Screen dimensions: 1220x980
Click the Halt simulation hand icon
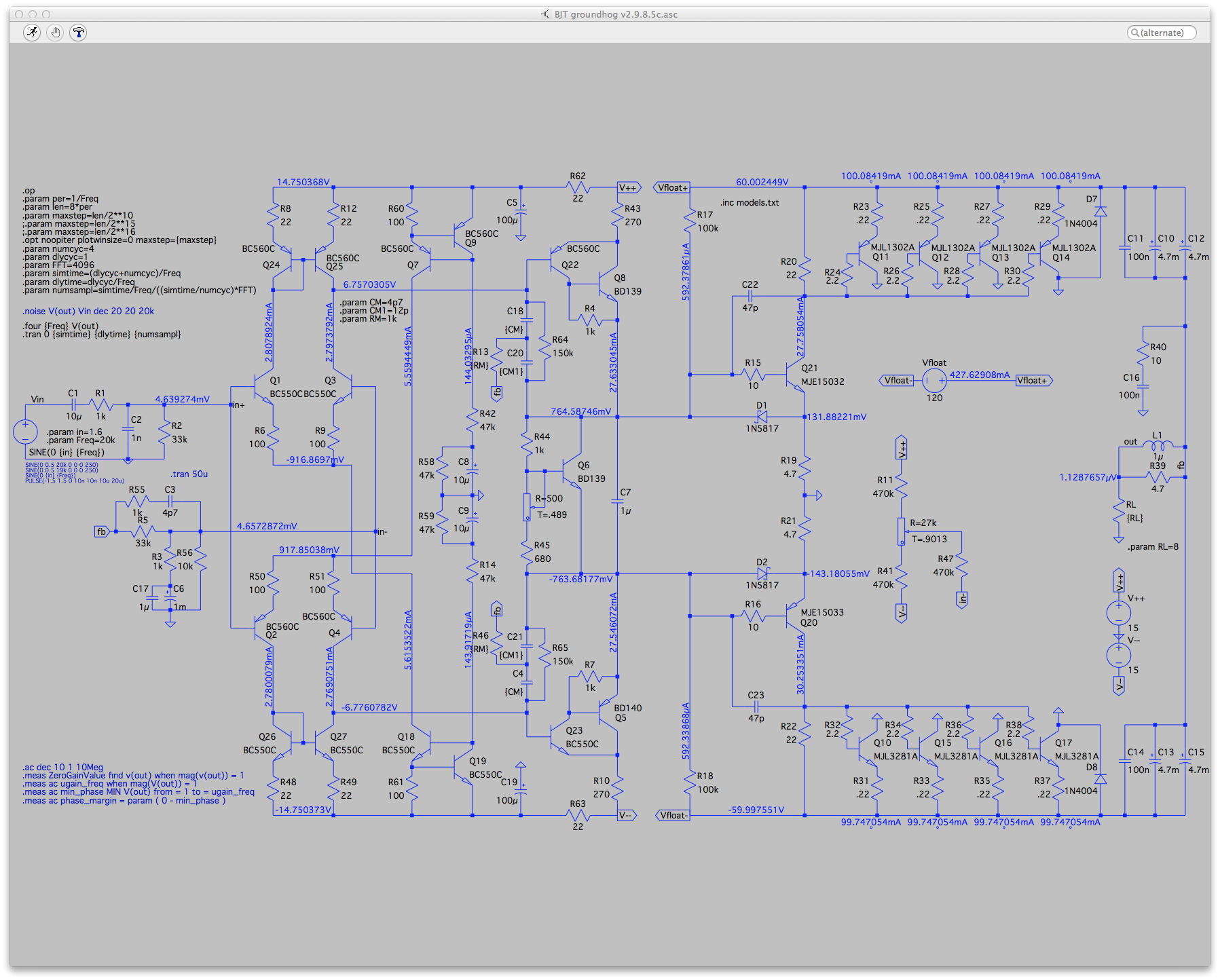tap(56, 33)
